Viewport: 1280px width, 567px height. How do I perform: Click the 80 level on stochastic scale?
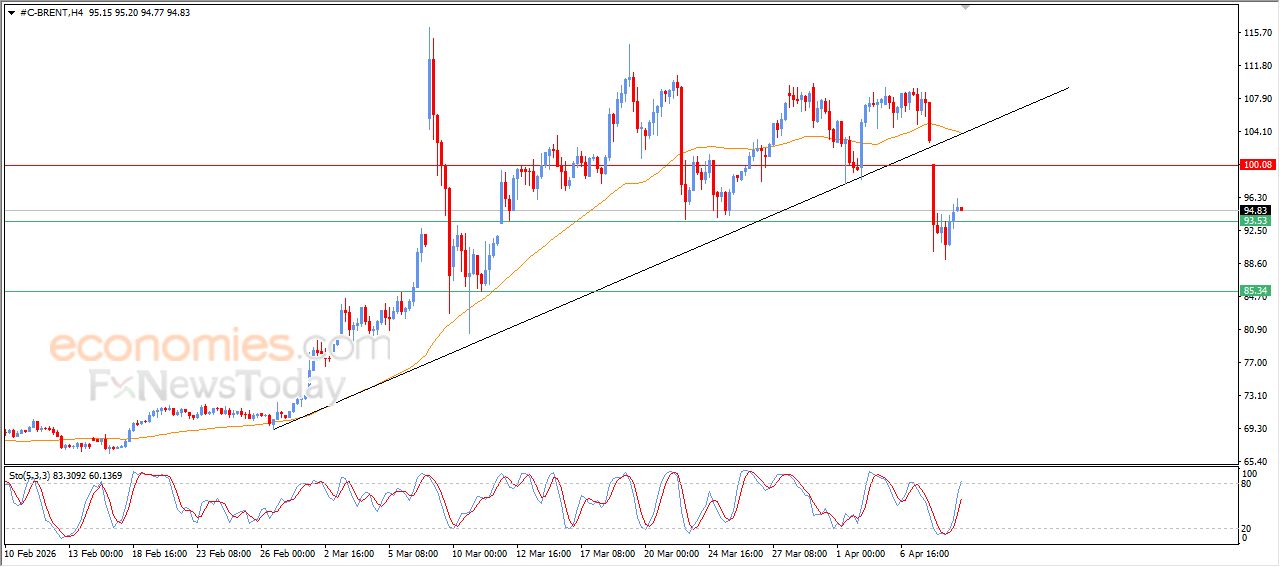pos(1245,485)
